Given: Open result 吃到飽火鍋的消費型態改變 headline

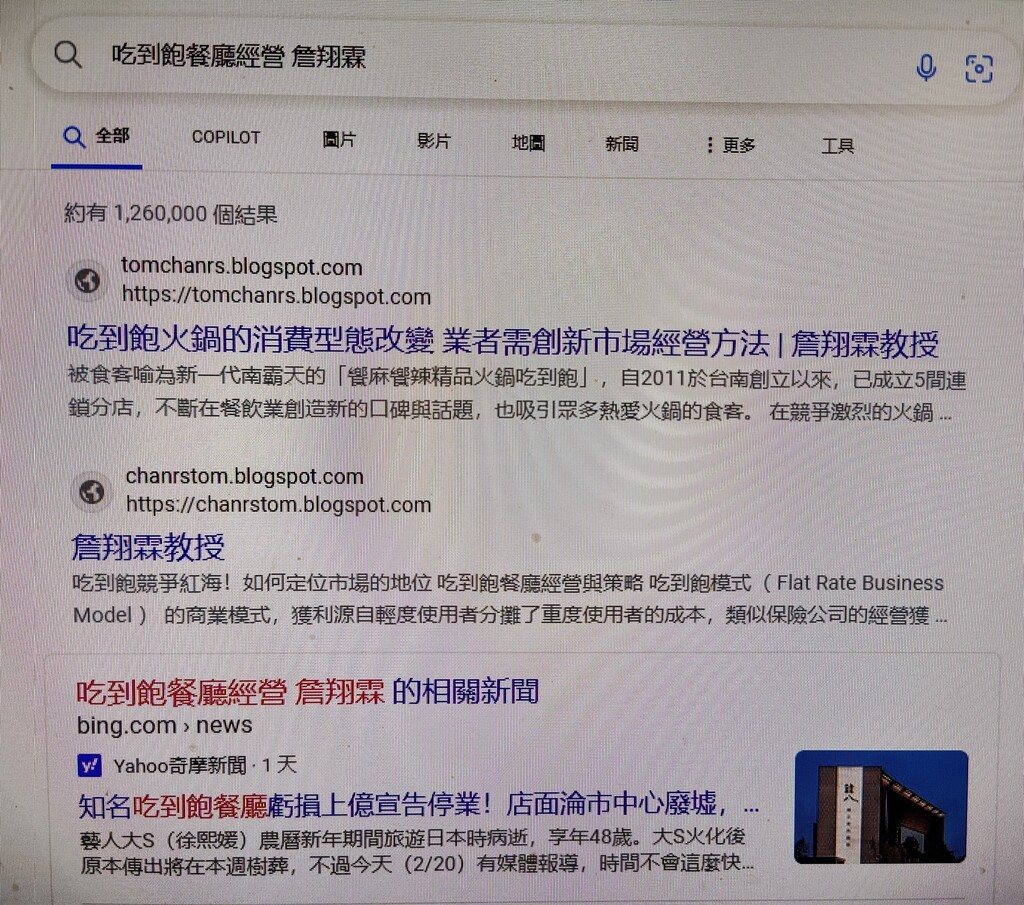Looking at the screenshot, I should point(503,341).
